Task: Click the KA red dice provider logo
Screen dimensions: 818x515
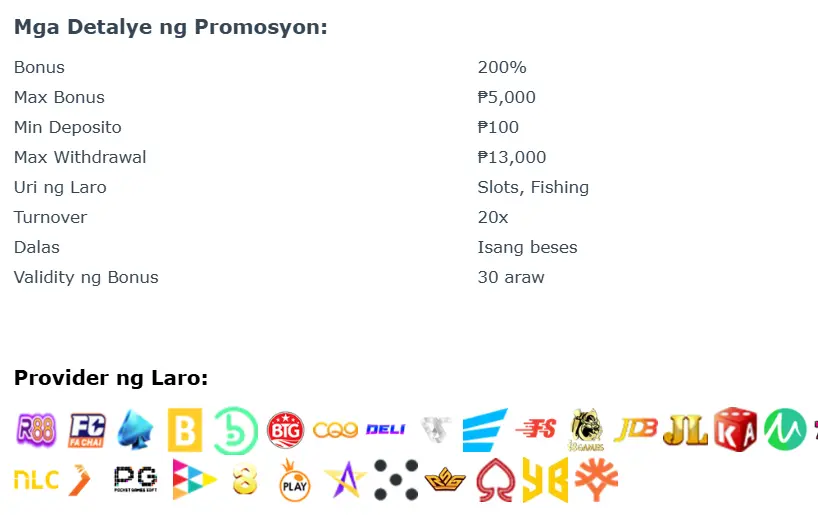Action: (735, 429)
